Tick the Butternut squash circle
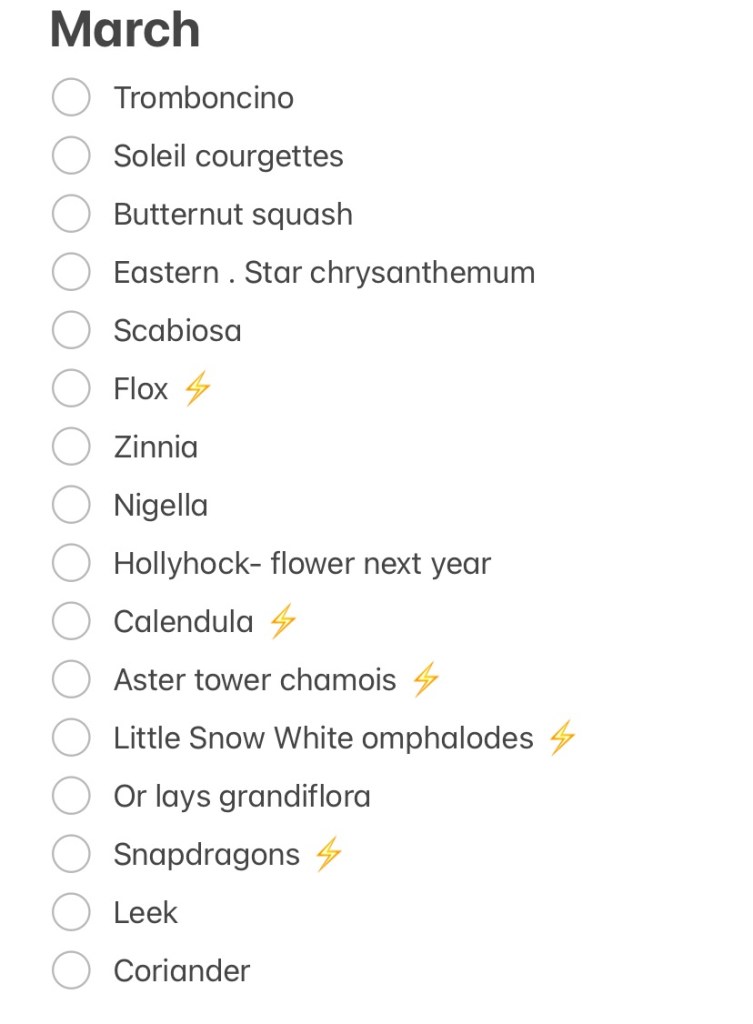753x1024 pixels. point(71,214)
